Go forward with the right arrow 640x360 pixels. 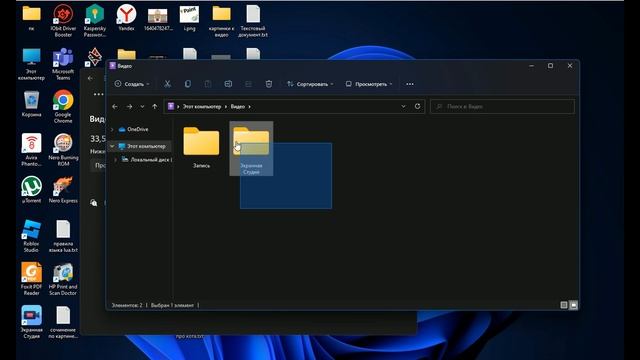129,107
